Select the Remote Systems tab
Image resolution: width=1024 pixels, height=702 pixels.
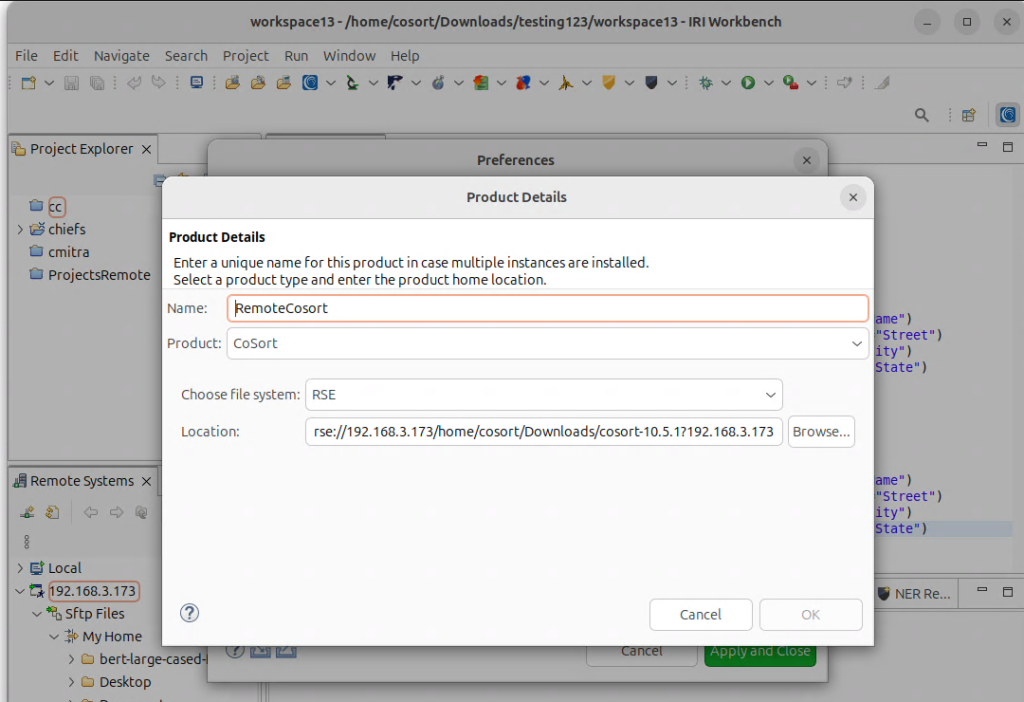tap(82, 481)
